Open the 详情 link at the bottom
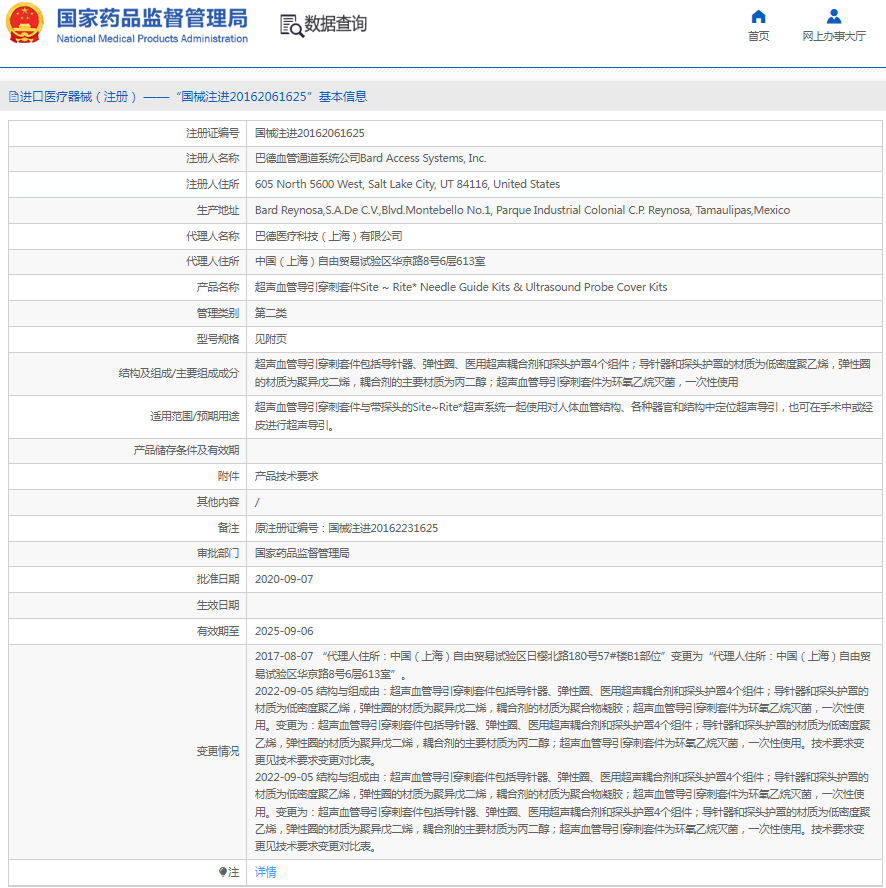This screenshot has height=888, width=886. click(x=266, y=872)
